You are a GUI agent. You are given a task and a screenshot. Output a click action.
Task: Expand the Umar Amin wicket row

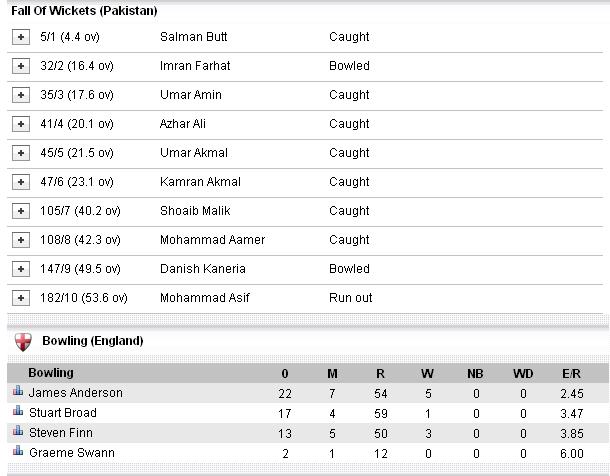coord(21,95)
